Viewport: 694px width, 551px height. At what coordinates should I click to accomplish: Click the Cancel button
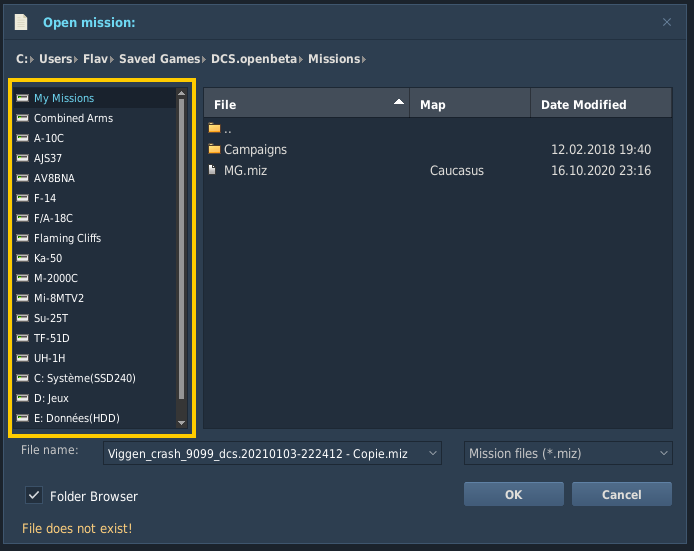[x=621, y=494]
